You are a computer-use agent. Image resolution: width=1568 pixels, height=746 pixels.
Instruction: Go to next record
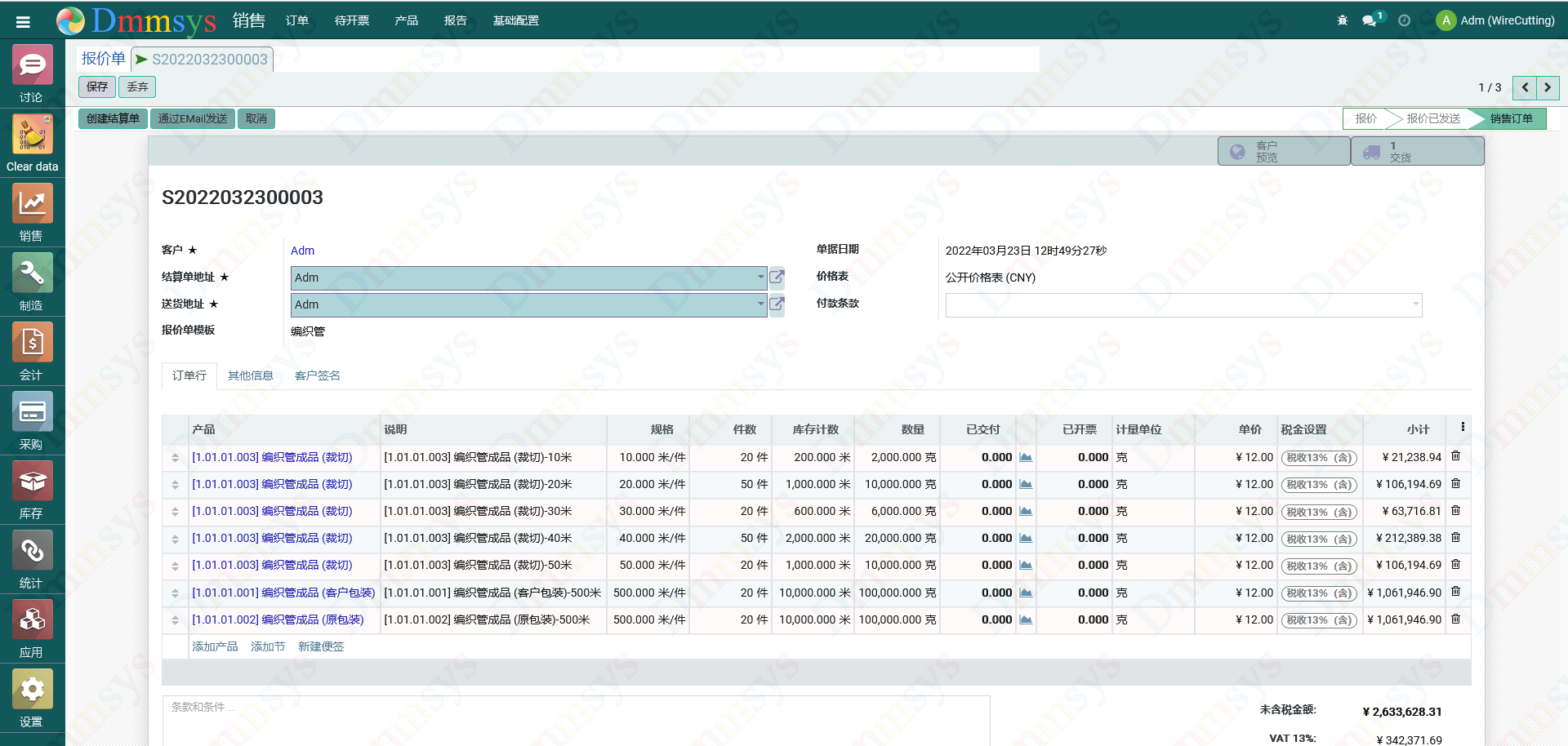pyautogui.click(x=1548, y=87)
